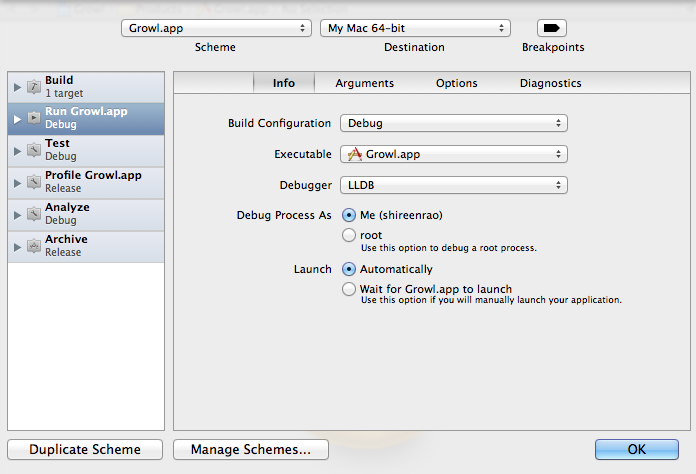Switch to the Arguments tab
The width and height of the screenshot is (696, 474).
click(364, 83)
